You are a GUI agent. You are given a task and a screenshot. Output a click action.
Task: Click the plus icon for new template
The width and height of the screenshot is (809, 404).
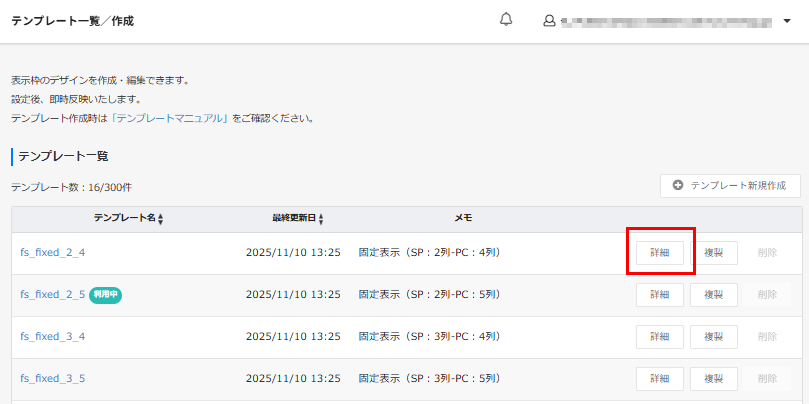point(678,186)
